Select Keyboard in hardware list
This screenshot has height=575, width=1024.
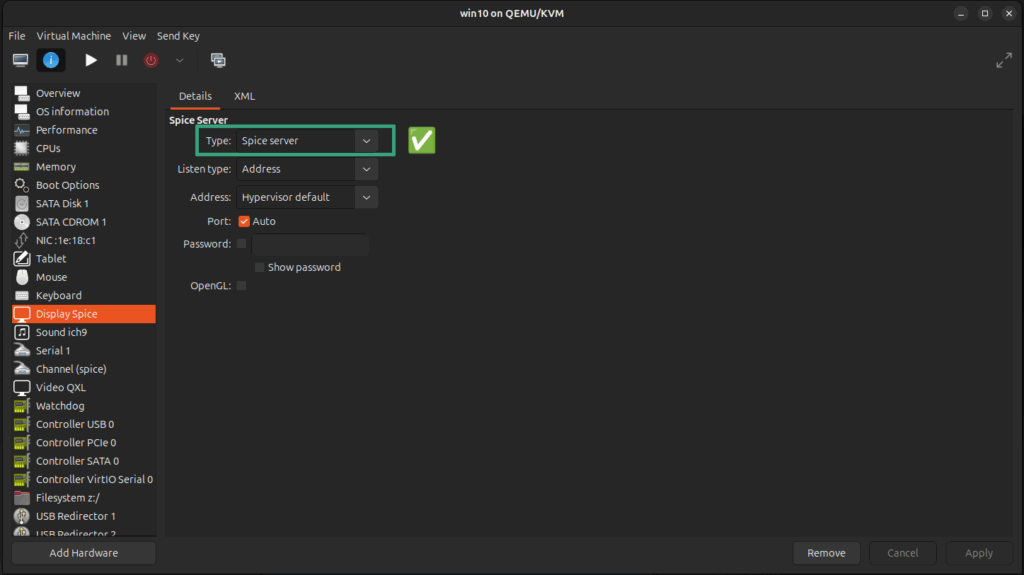(x=84, y=295)
